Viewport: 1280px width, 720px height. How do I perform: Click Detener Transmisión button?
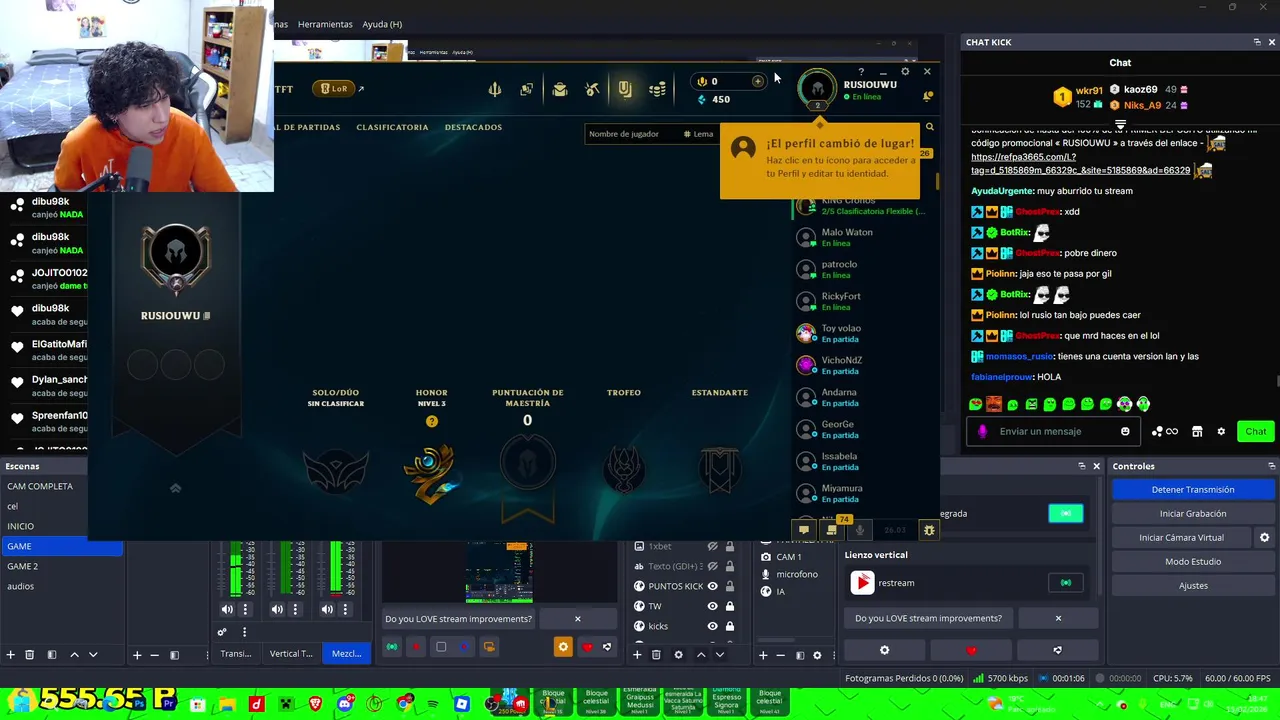point(1193,489)
